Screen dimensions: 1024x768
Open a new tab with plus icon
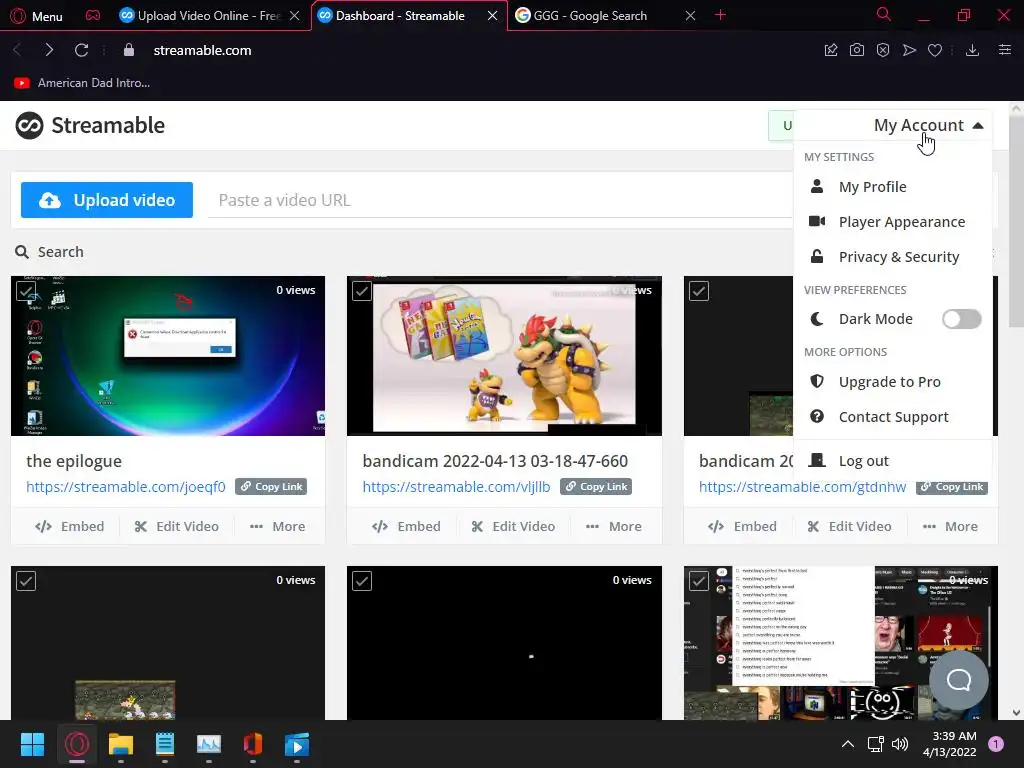(x=720, y=15)
